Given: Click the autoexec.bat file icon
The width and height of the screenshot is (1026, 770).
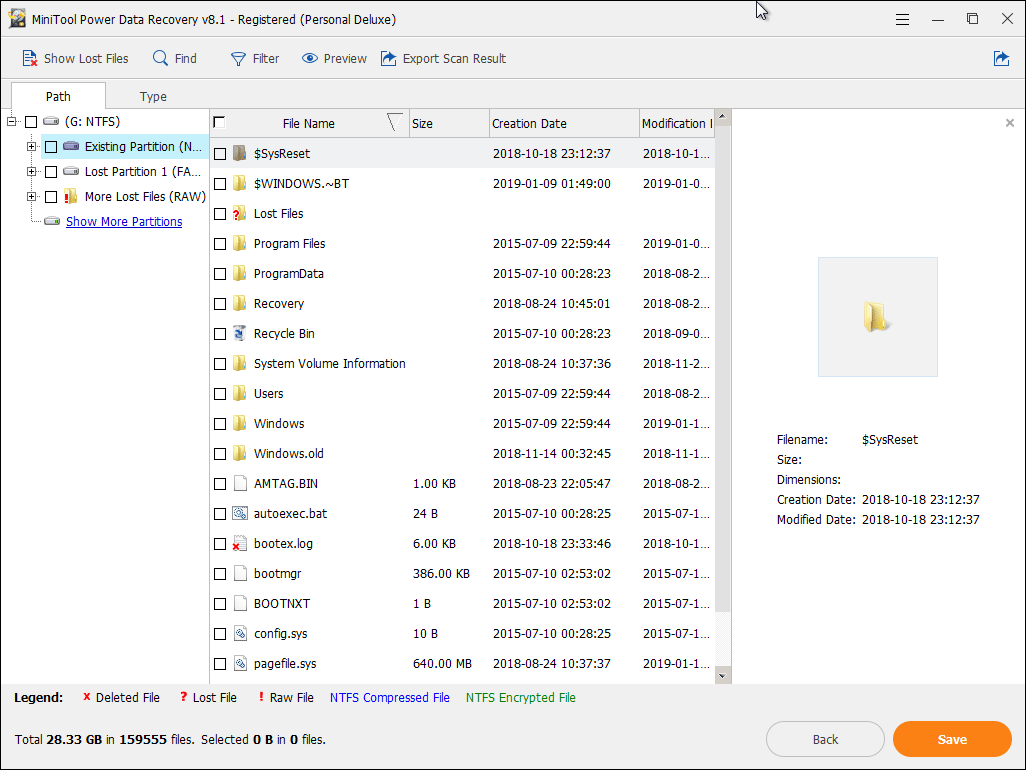Looking at the screenshot, I should 239,514.
